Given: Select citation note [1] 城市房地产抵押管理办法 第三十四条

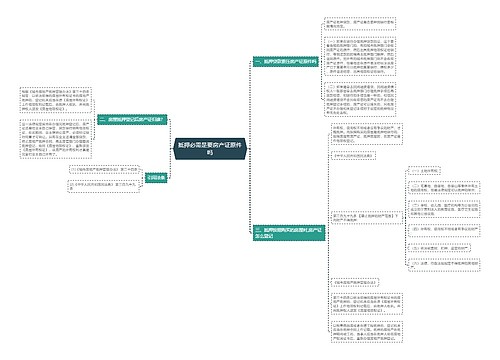Looking at the screenshot, I should pos(104,170).
